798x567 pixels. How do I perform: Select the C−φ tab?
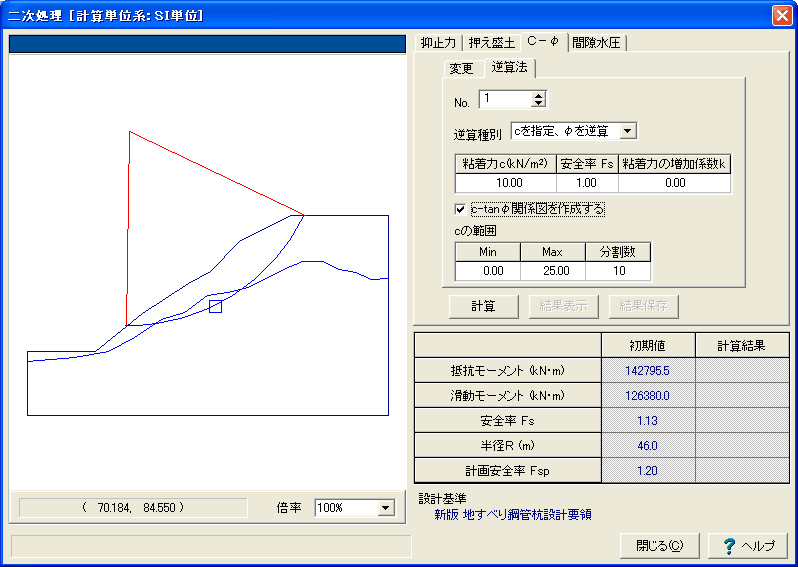(543, 41)
